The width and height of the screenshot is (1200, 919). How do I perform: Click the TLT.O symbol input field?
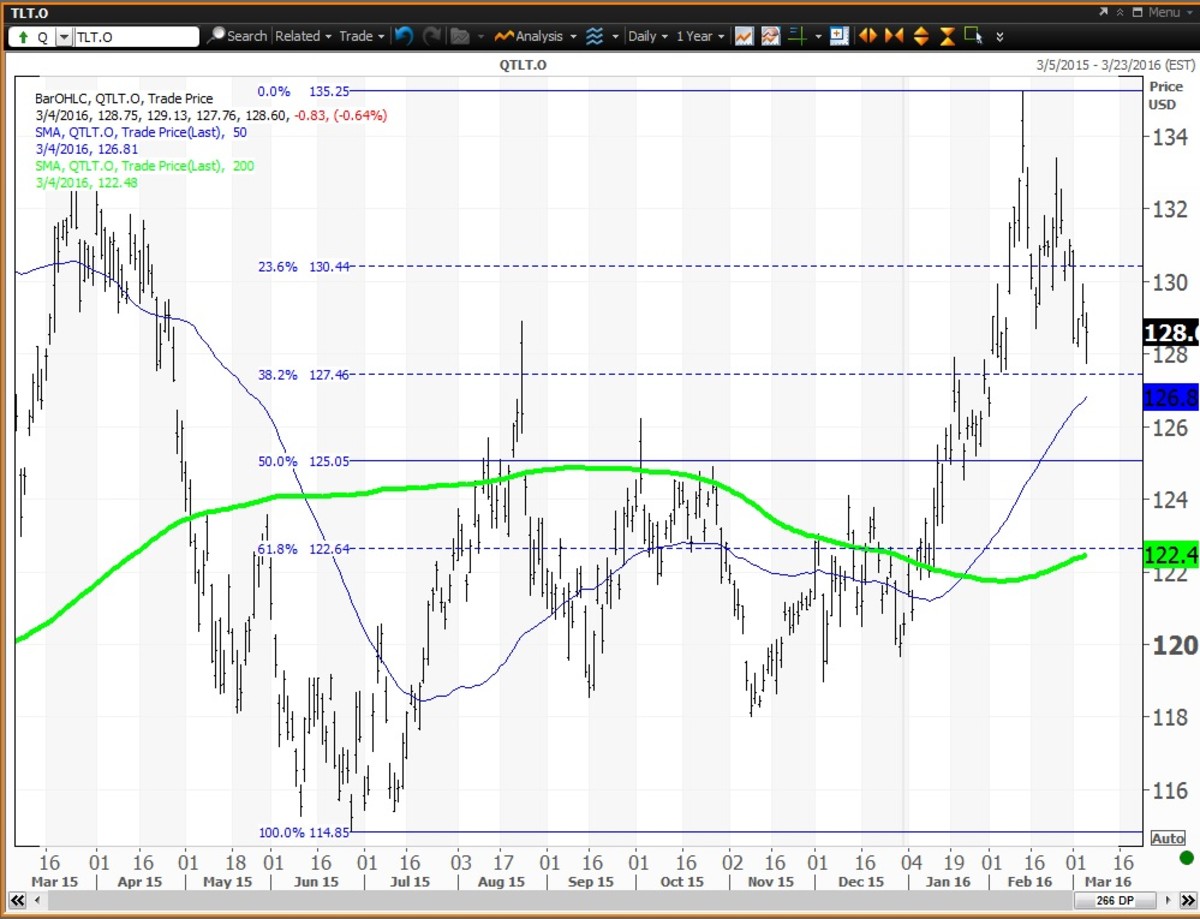pos(137,37)
